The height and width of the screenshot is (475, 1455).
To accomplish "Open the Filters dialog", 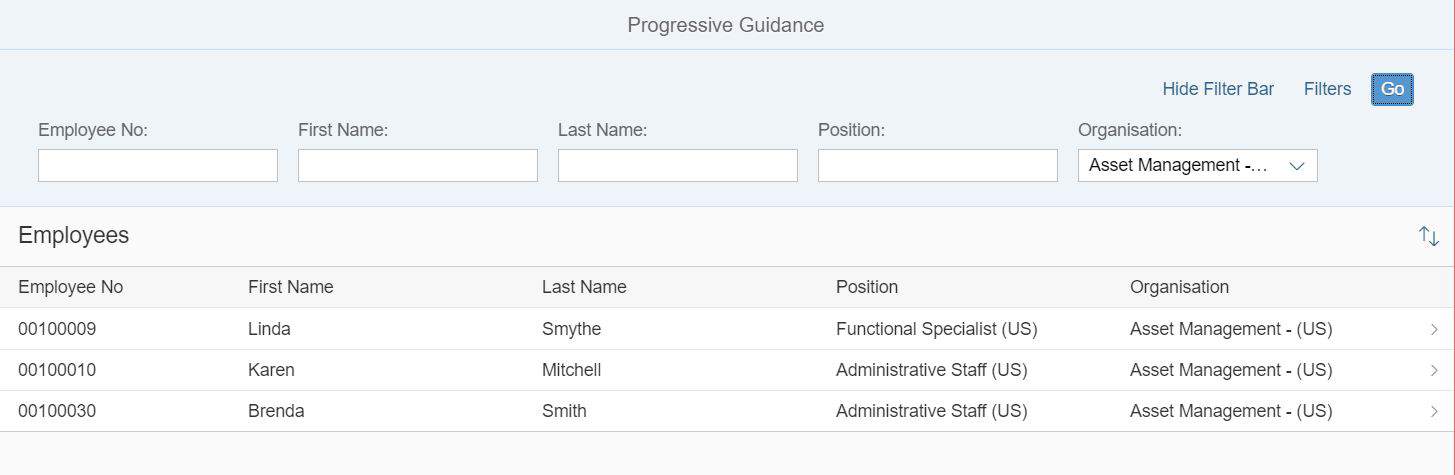I will pyautogui.click(x=1327, y=89).
